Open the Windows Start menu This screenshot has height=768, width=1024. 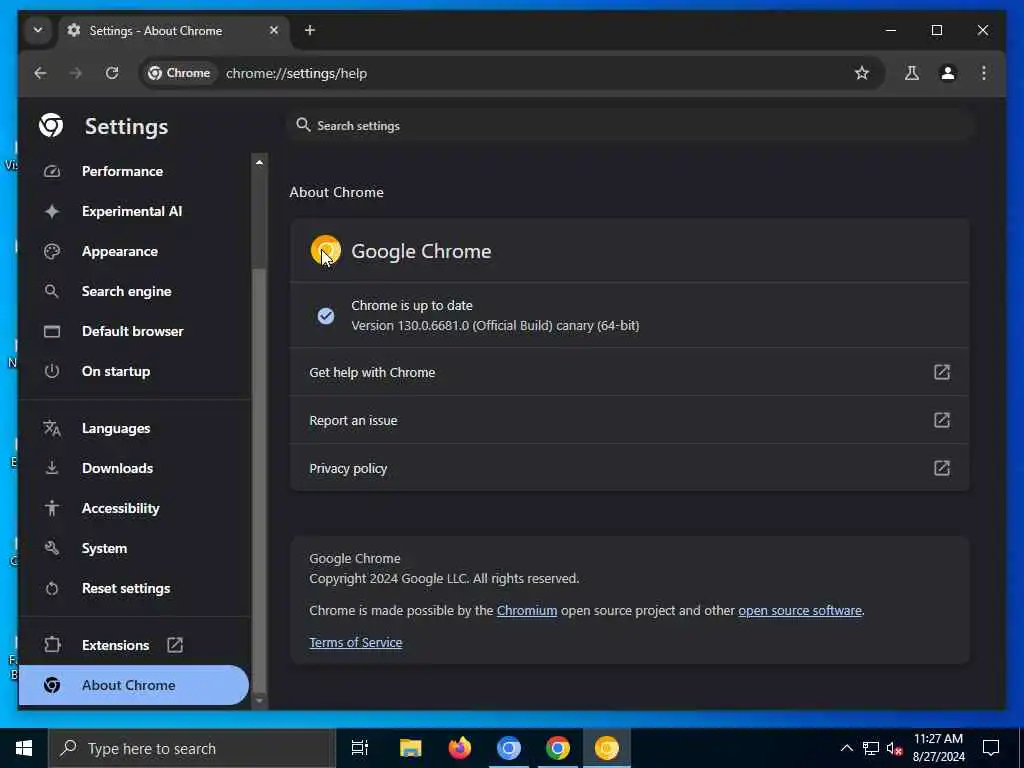coord(24,748)
